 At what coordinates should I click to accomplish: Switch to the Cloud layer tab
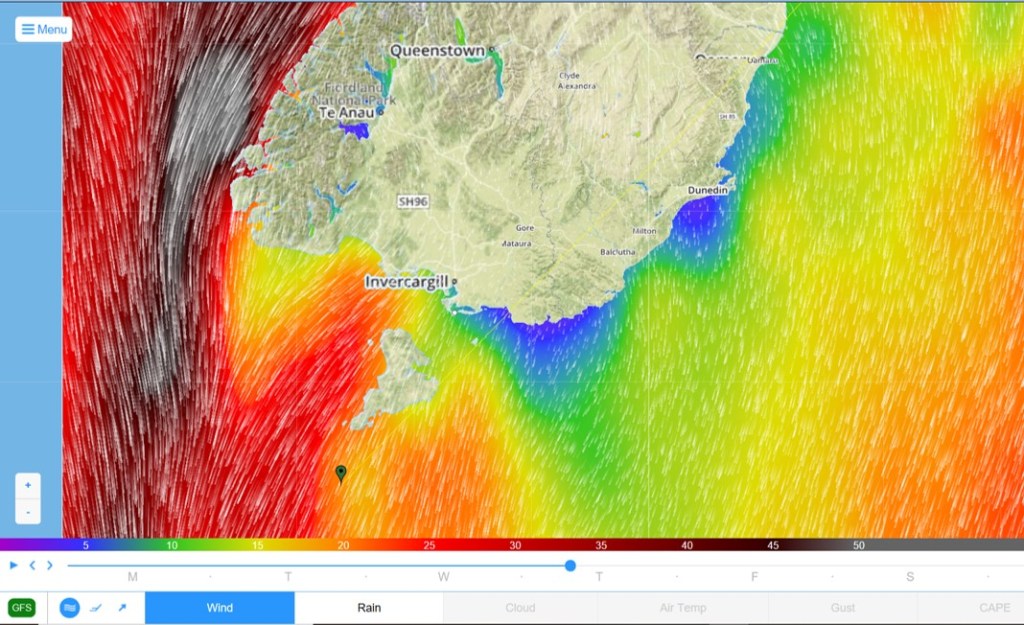[520, 608]
